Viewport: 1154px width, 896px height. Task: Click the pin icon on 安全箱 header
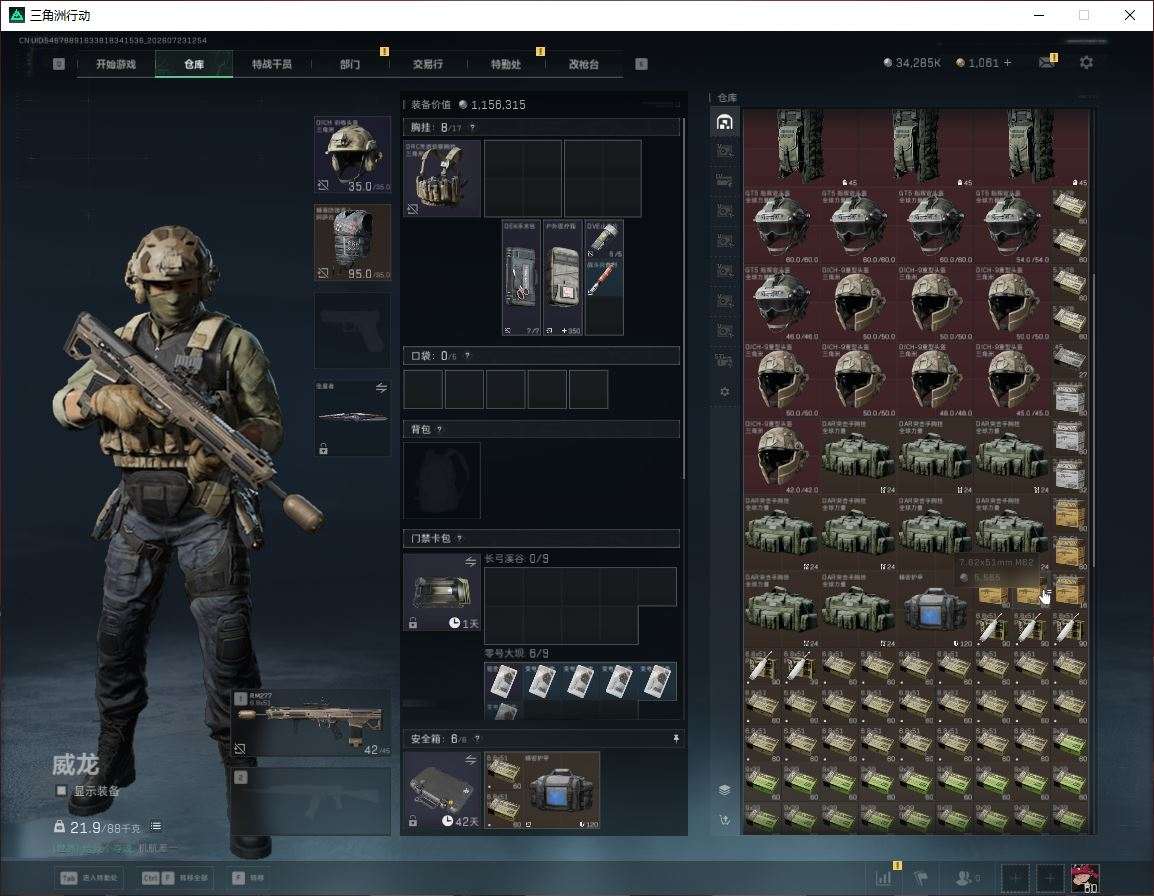[x=676, y=738]
